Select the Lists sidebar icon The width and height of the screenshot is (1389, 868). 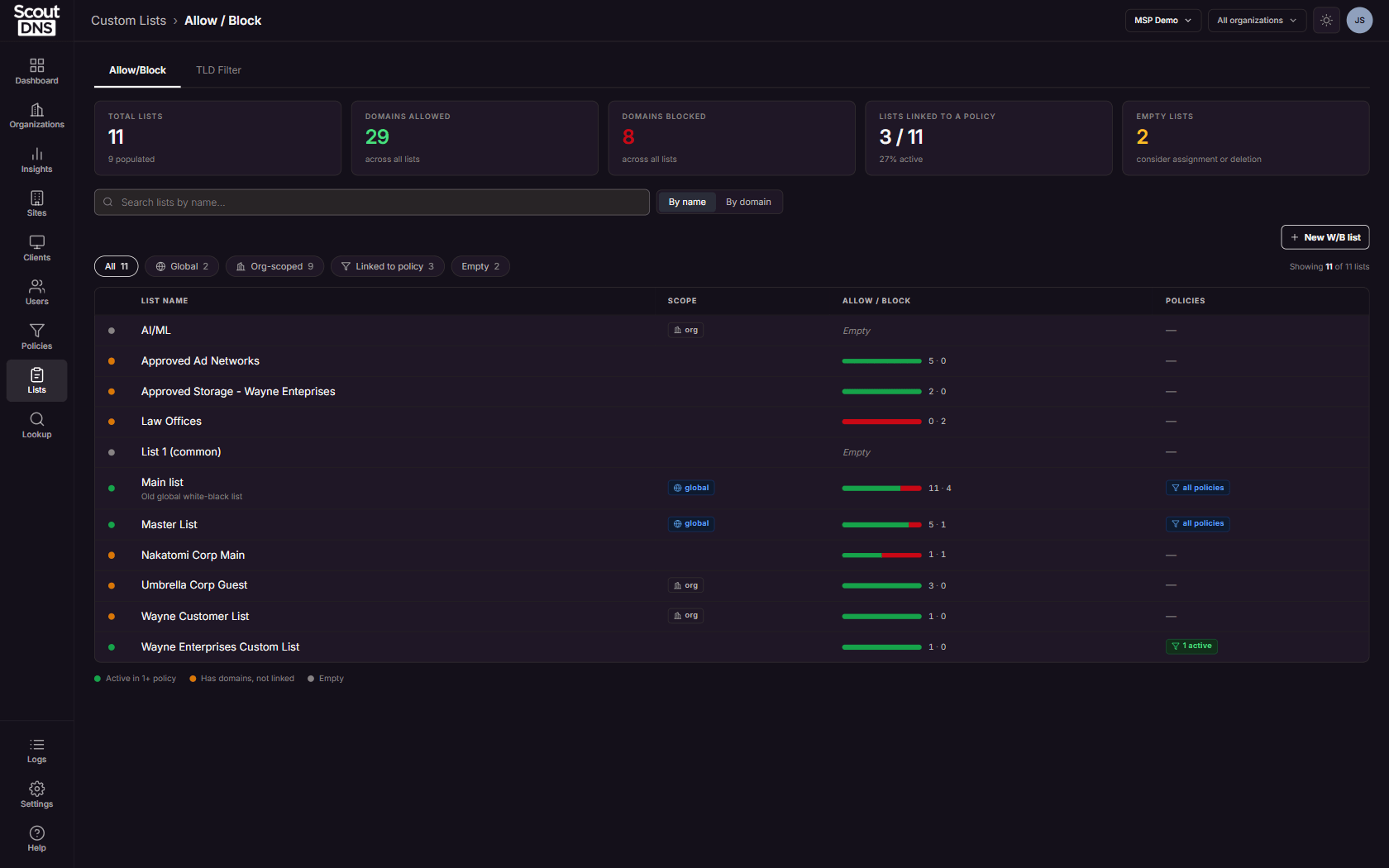pyautogui.click(x=36, y=381)
